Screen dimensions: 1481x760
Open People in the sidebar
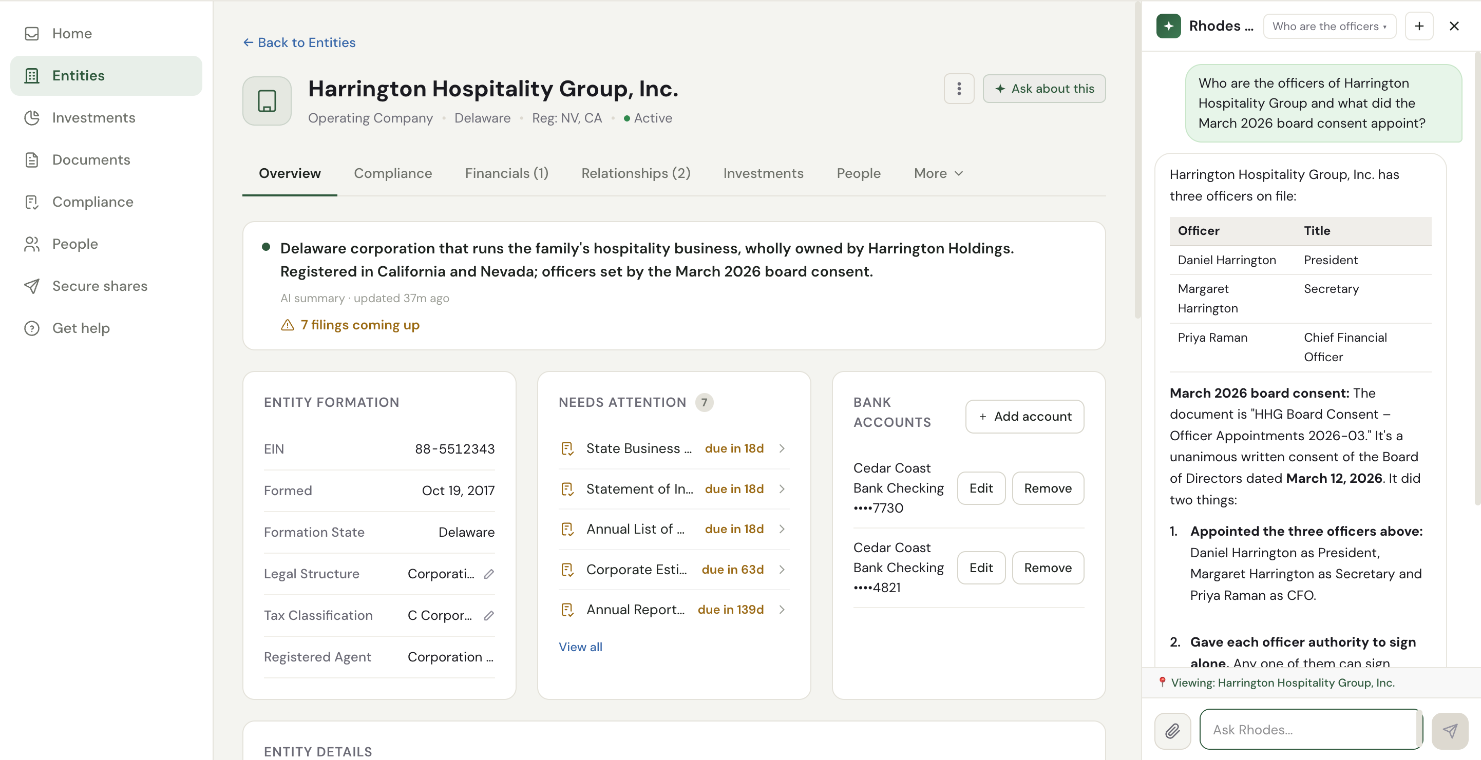coord(106,244)
